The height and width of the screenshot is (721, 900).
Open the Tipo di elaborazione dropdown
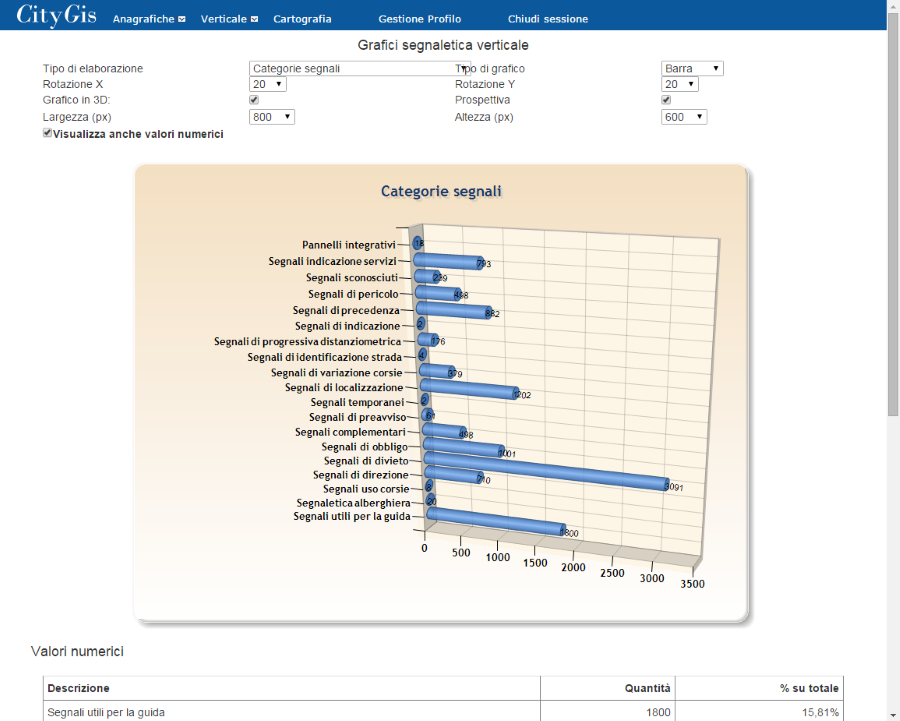[358, 69]
